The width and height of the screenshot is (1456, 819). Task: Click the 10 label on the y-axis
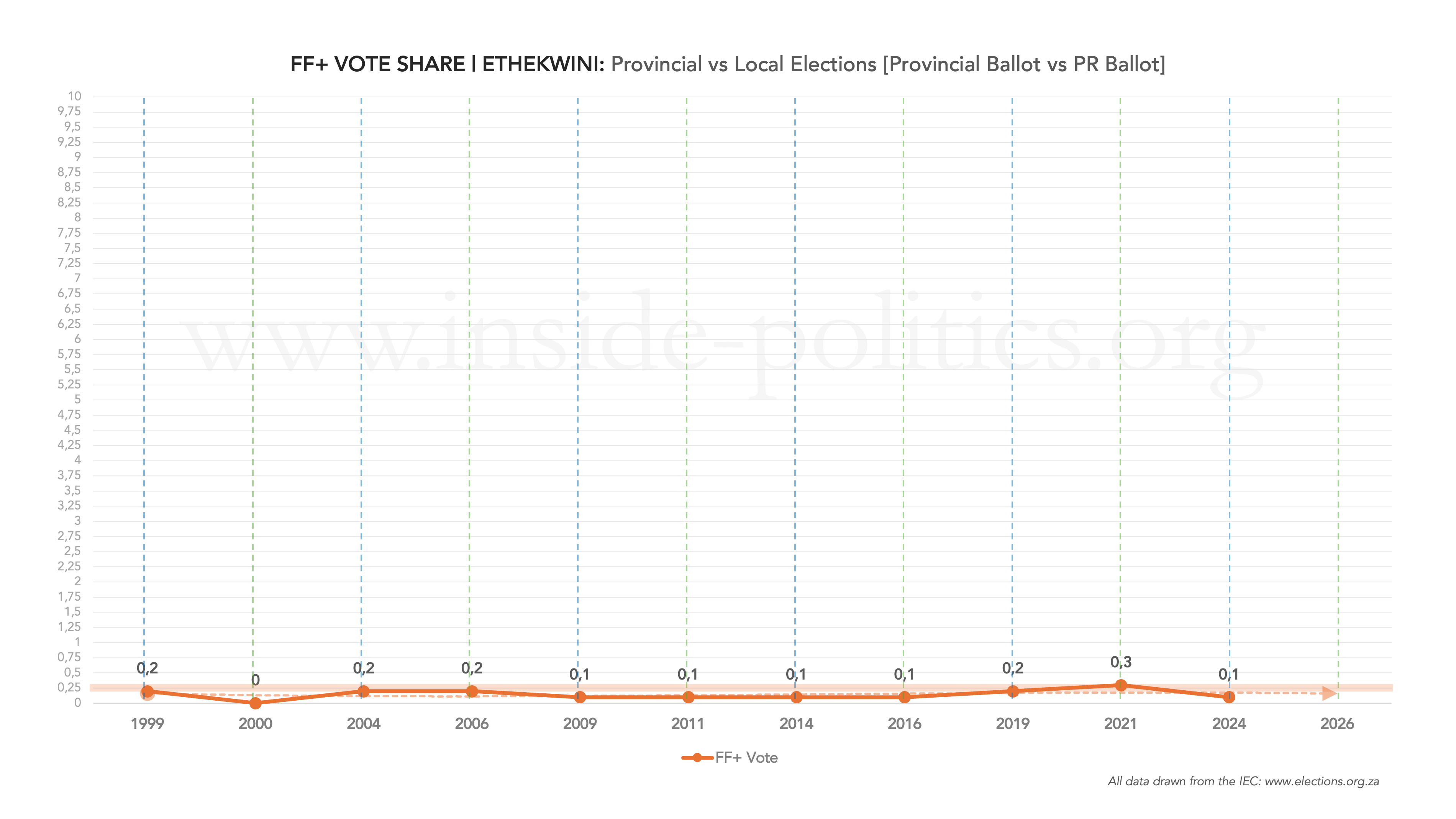click(75, 96)
